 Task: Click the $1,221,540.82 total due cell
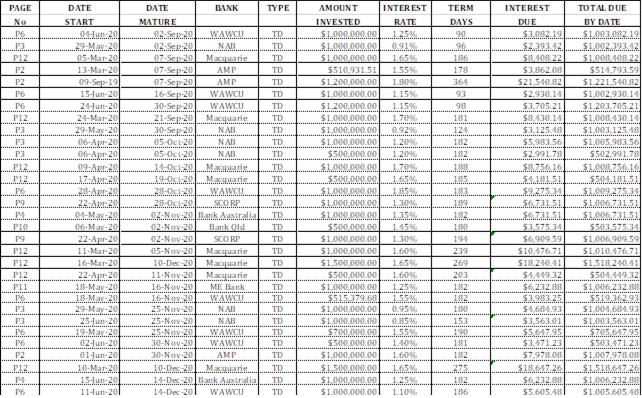[x=602, y=82]
